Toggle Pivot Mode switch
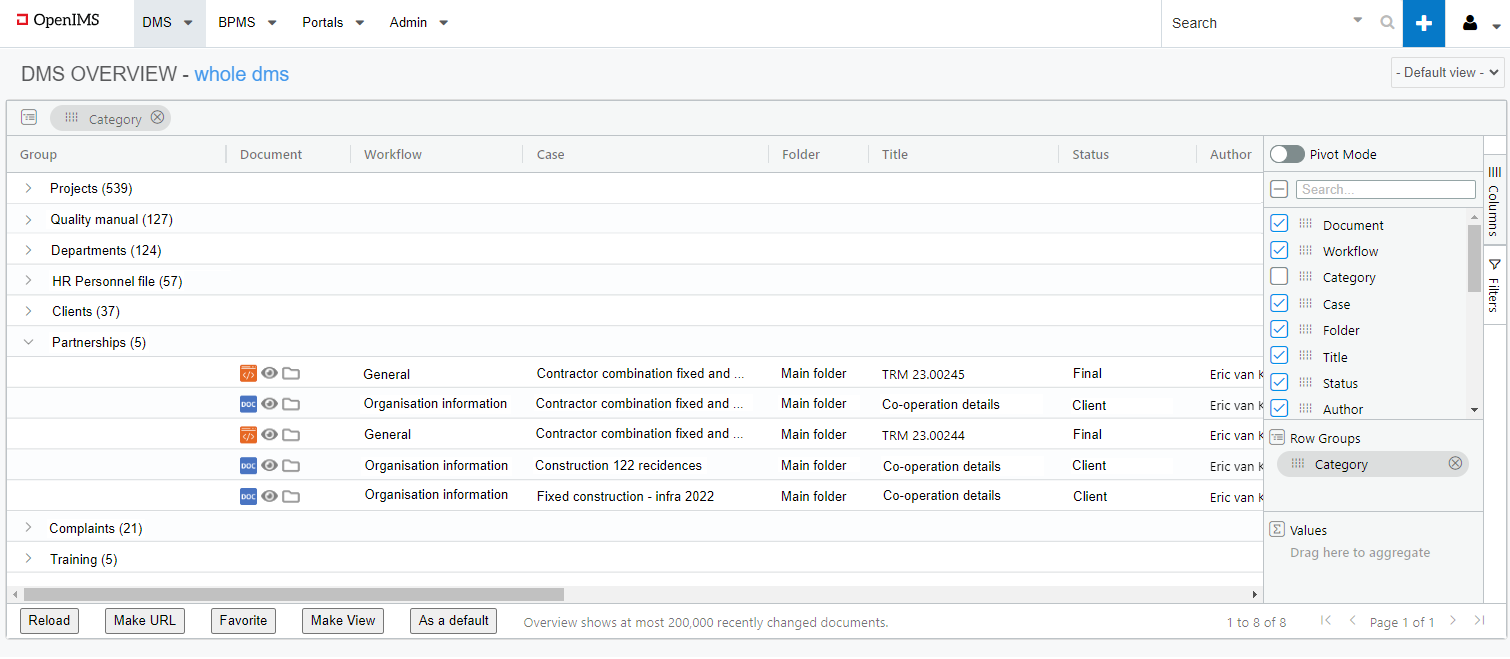 (1287, 154)
